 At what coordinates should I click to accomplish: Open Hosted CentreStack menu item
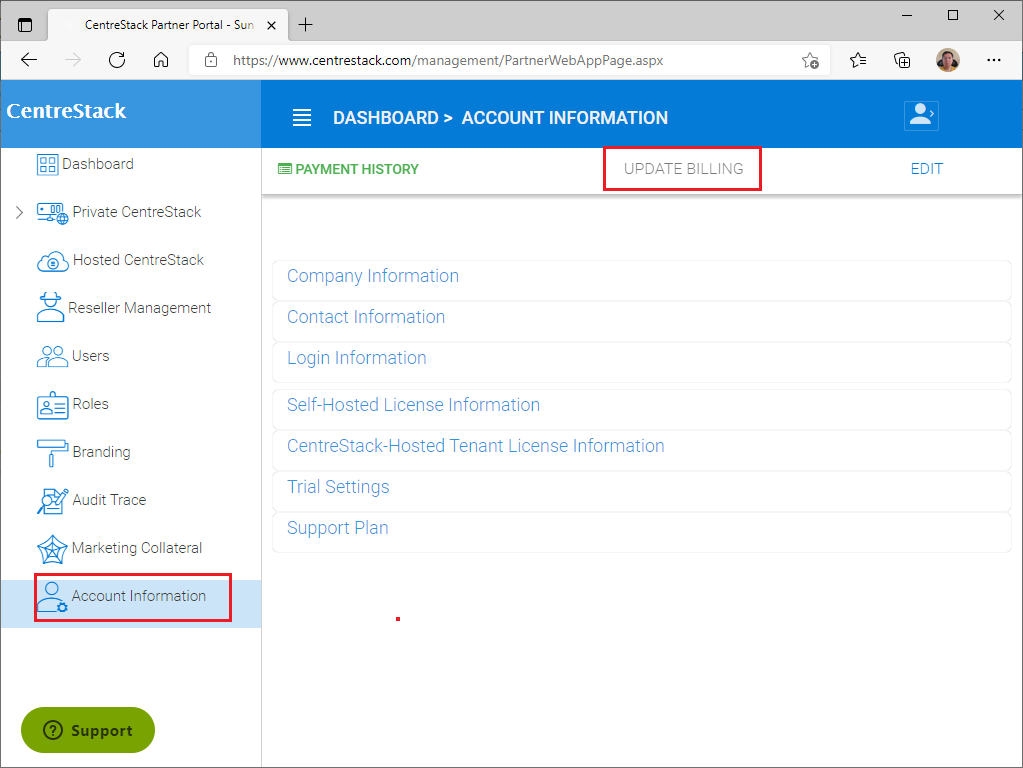138,260
